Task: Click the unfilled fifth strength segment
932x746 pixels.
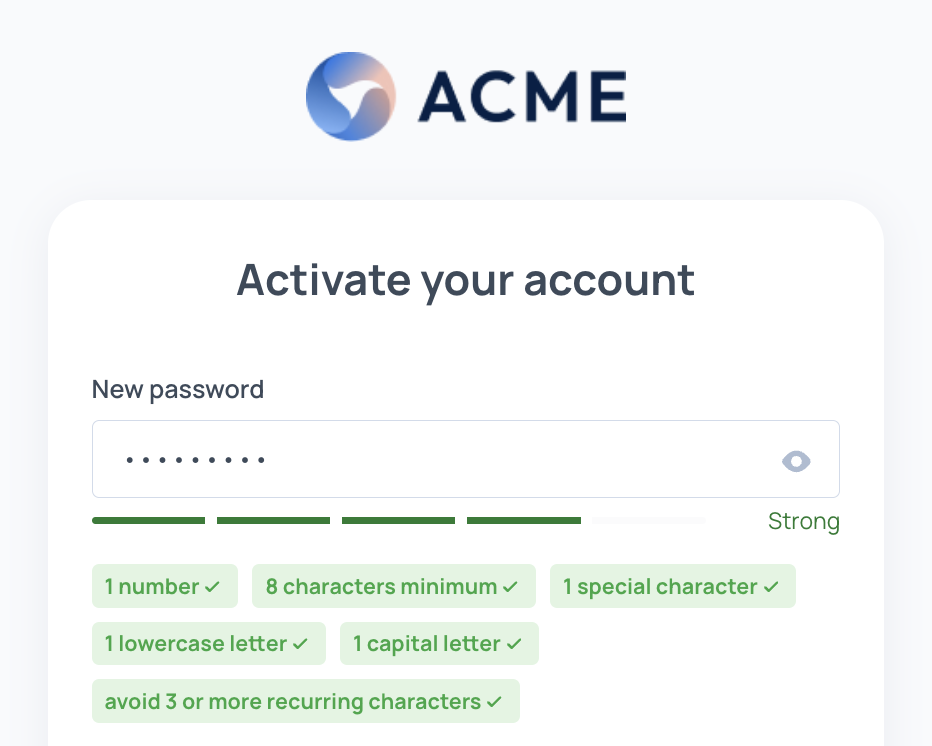Action: [x=648, y=520]
